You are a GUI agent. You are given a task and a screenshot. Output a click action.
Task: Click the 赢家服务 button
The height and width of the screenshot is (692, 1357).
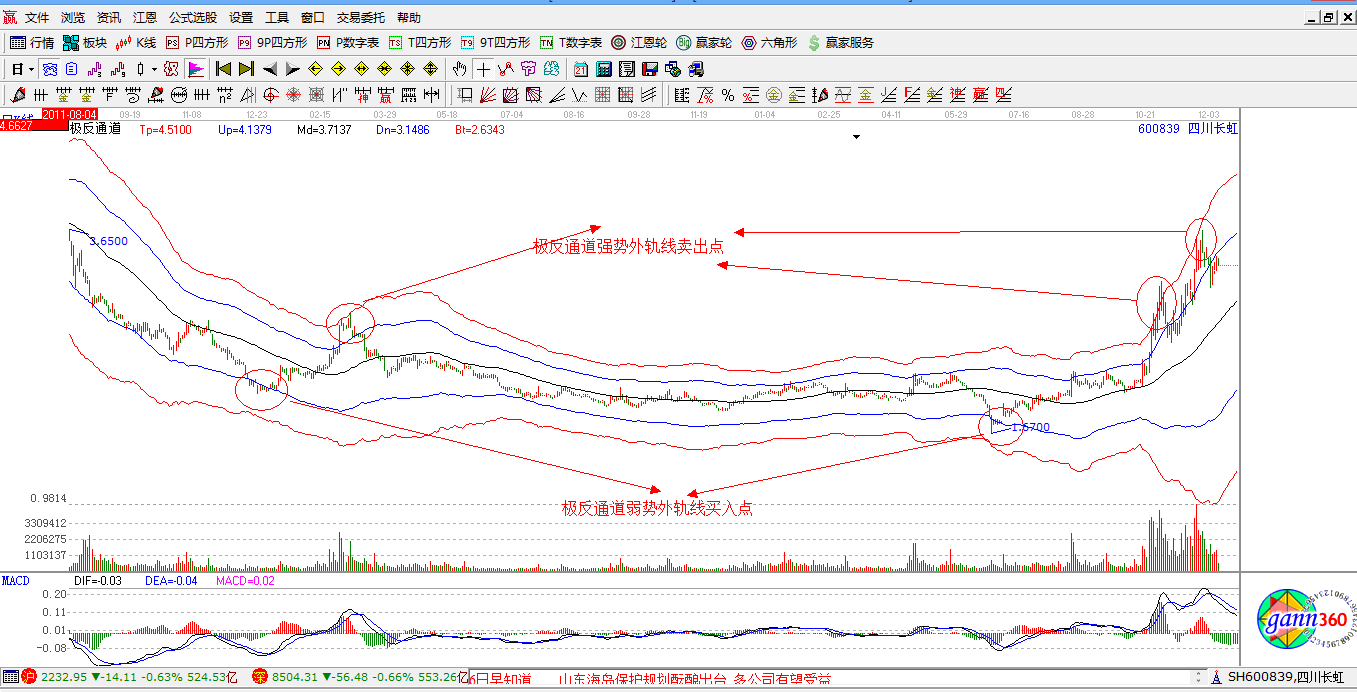tap(840, 43)
